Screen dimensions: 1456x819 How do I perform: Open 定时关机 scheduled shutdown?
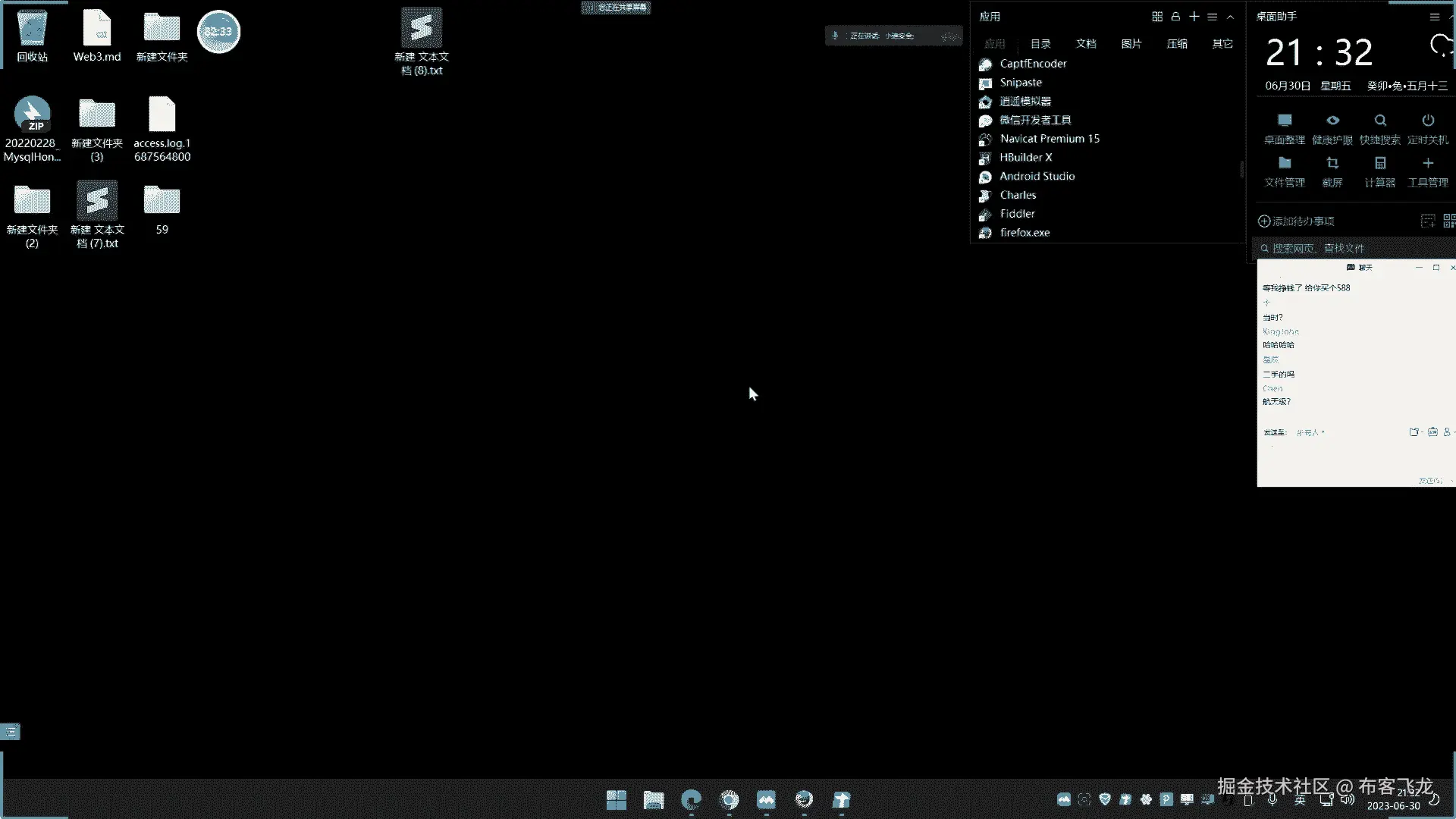tap(1427, 121)
